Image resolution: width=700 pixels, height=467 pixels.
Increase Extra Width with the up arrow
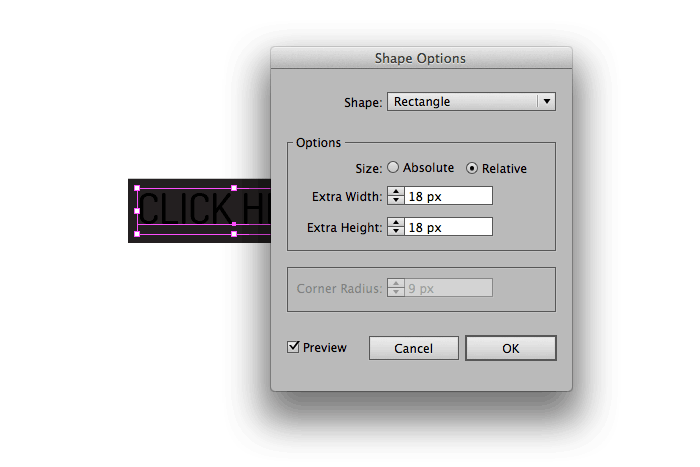point(396,192)
